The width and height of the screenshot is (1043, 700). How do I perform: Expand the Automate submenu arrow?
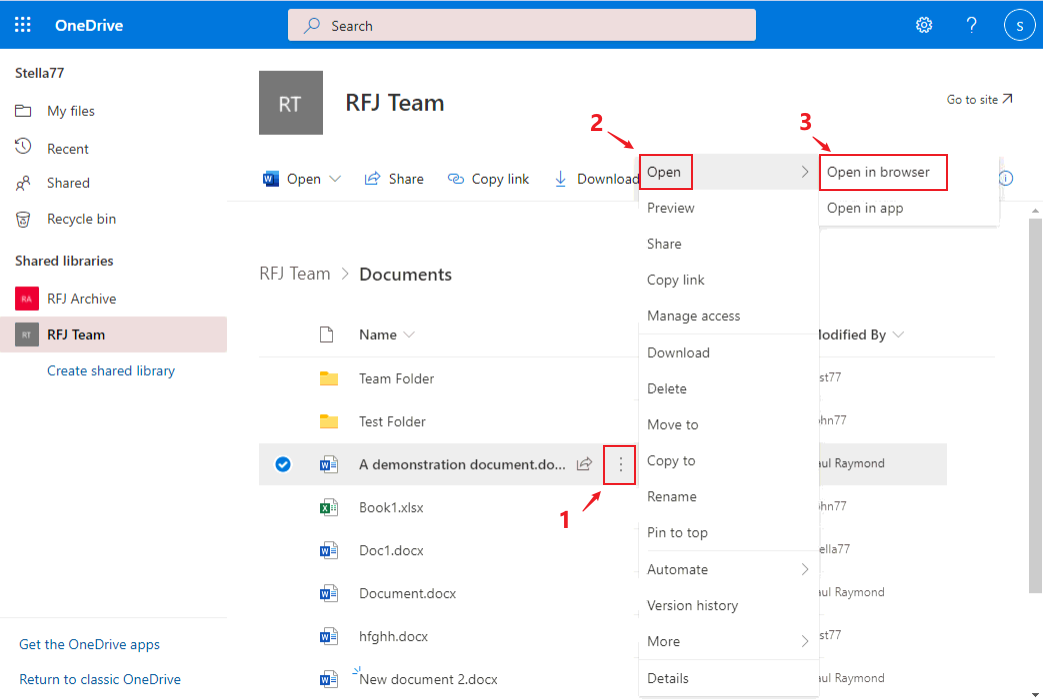(x=805, y=569)
